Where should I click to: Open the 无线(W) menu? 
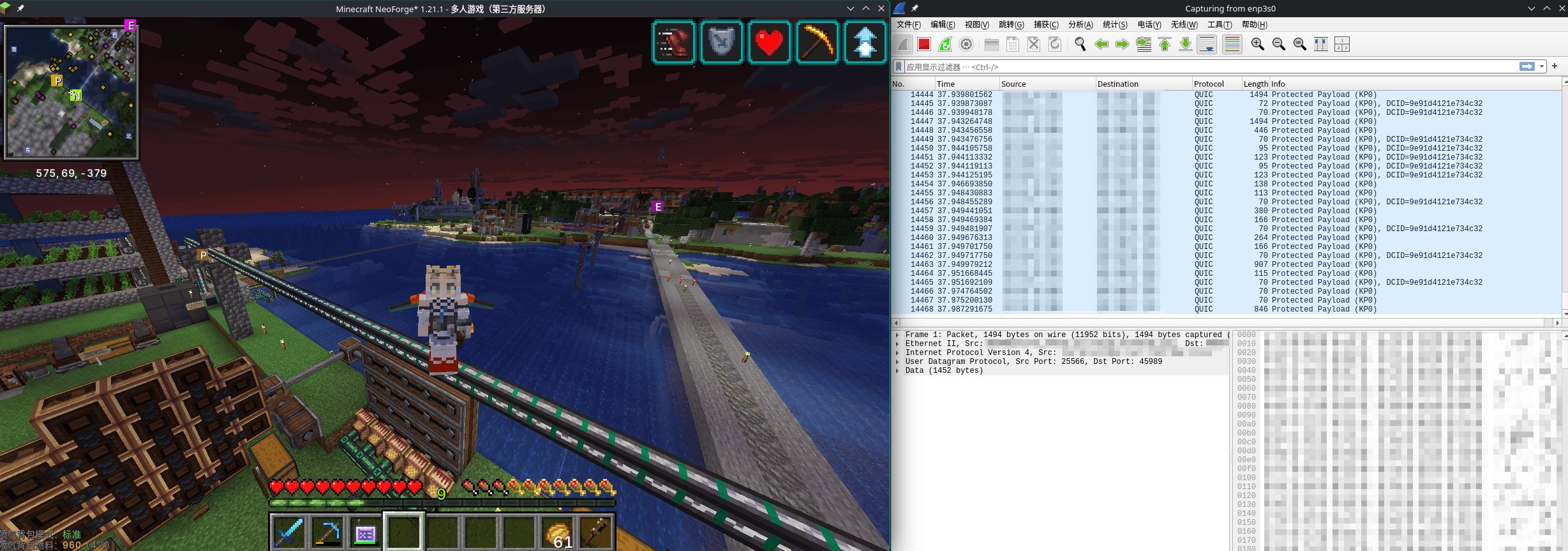tap(1184, 25)
